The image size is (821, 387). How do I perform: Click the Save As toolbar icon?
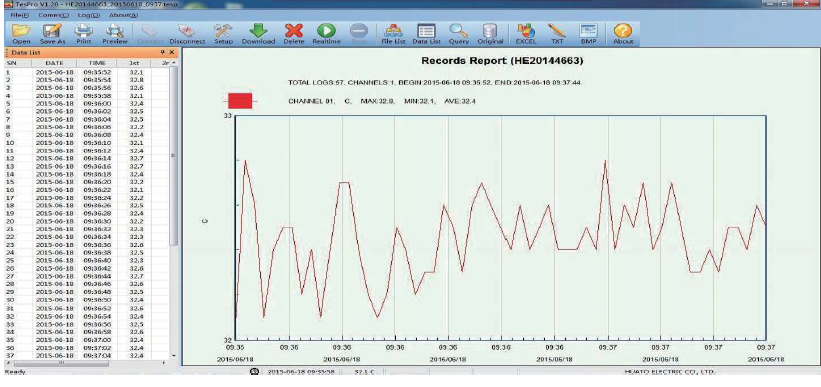click(x=52, y=34)
